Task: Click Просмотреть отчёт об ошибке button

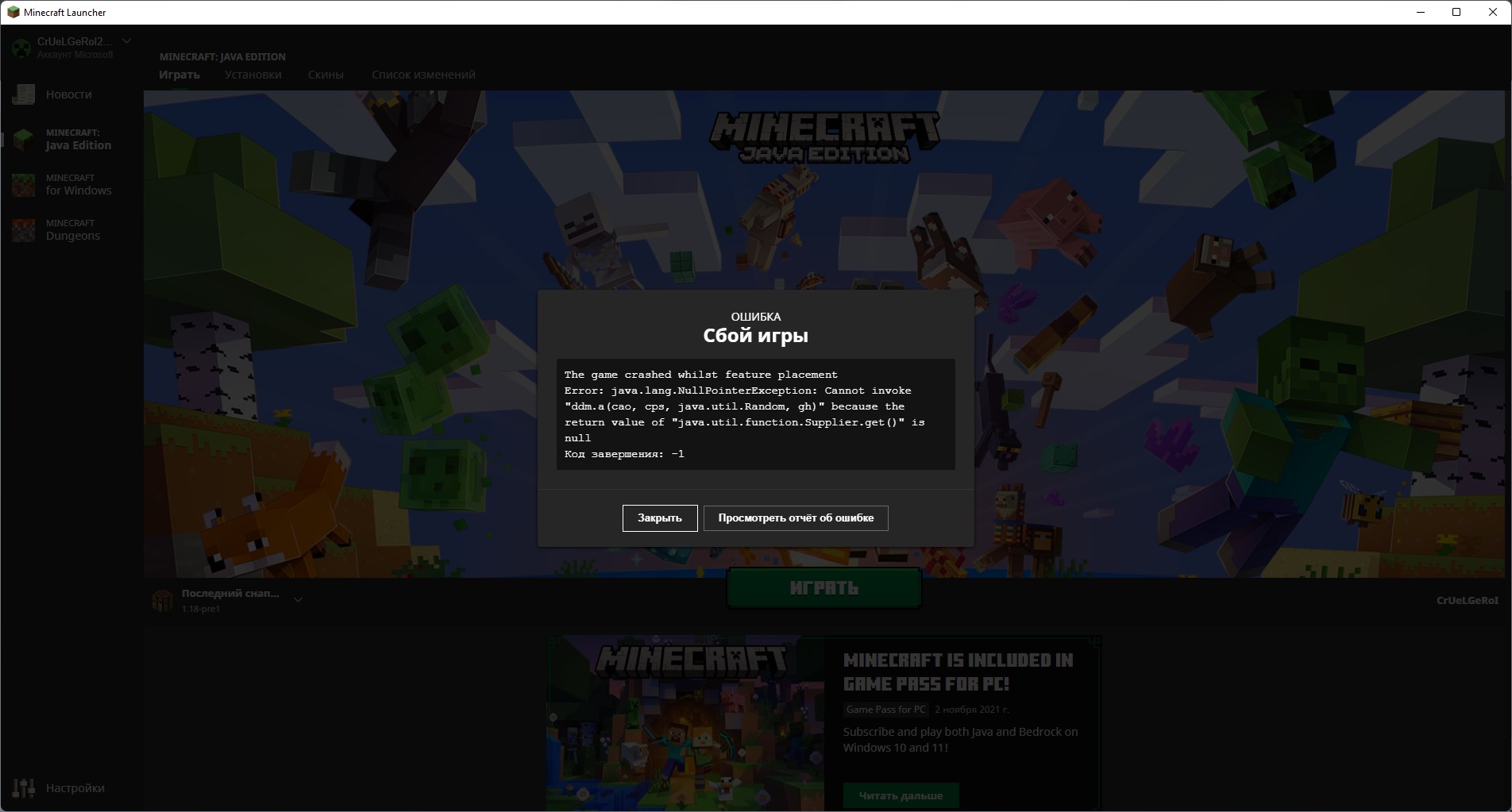Action: 796,518
